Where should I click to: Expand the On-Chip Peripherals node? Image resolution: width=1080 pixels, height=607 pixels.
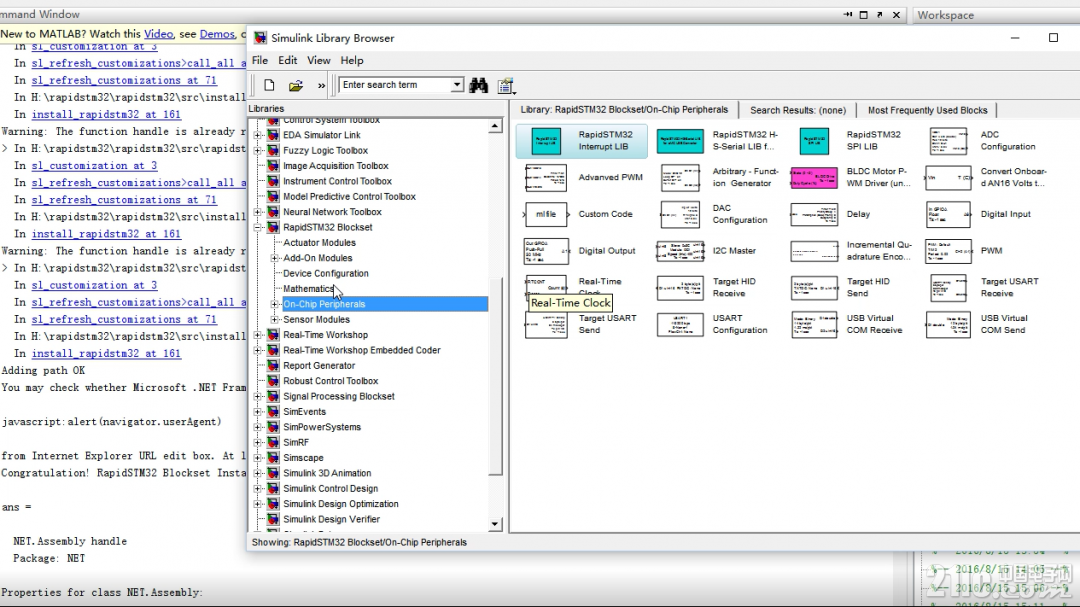(x=274, y=305)
